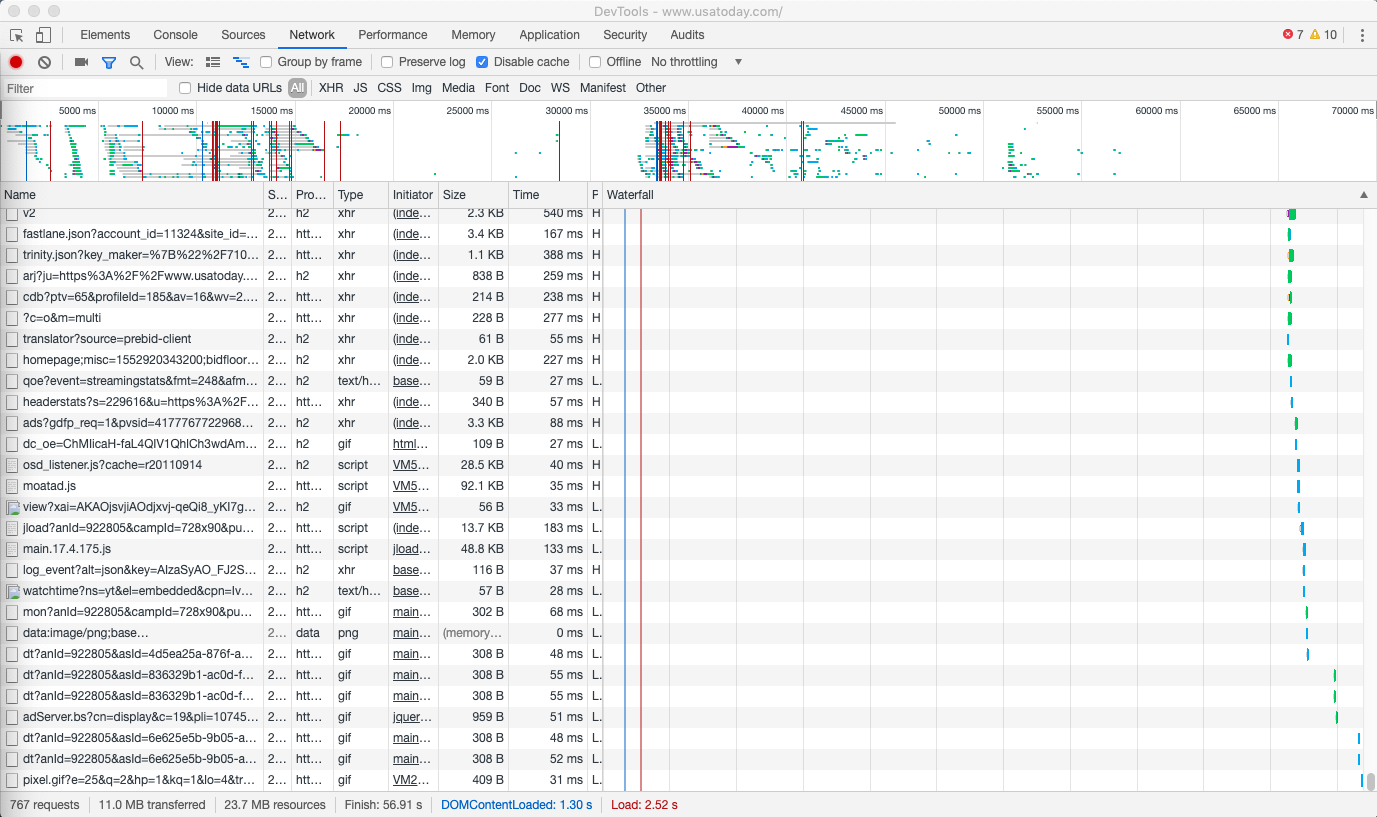Click the inspect element picker icon
This screenshot has width=1377, height=817.
(17, 35)
